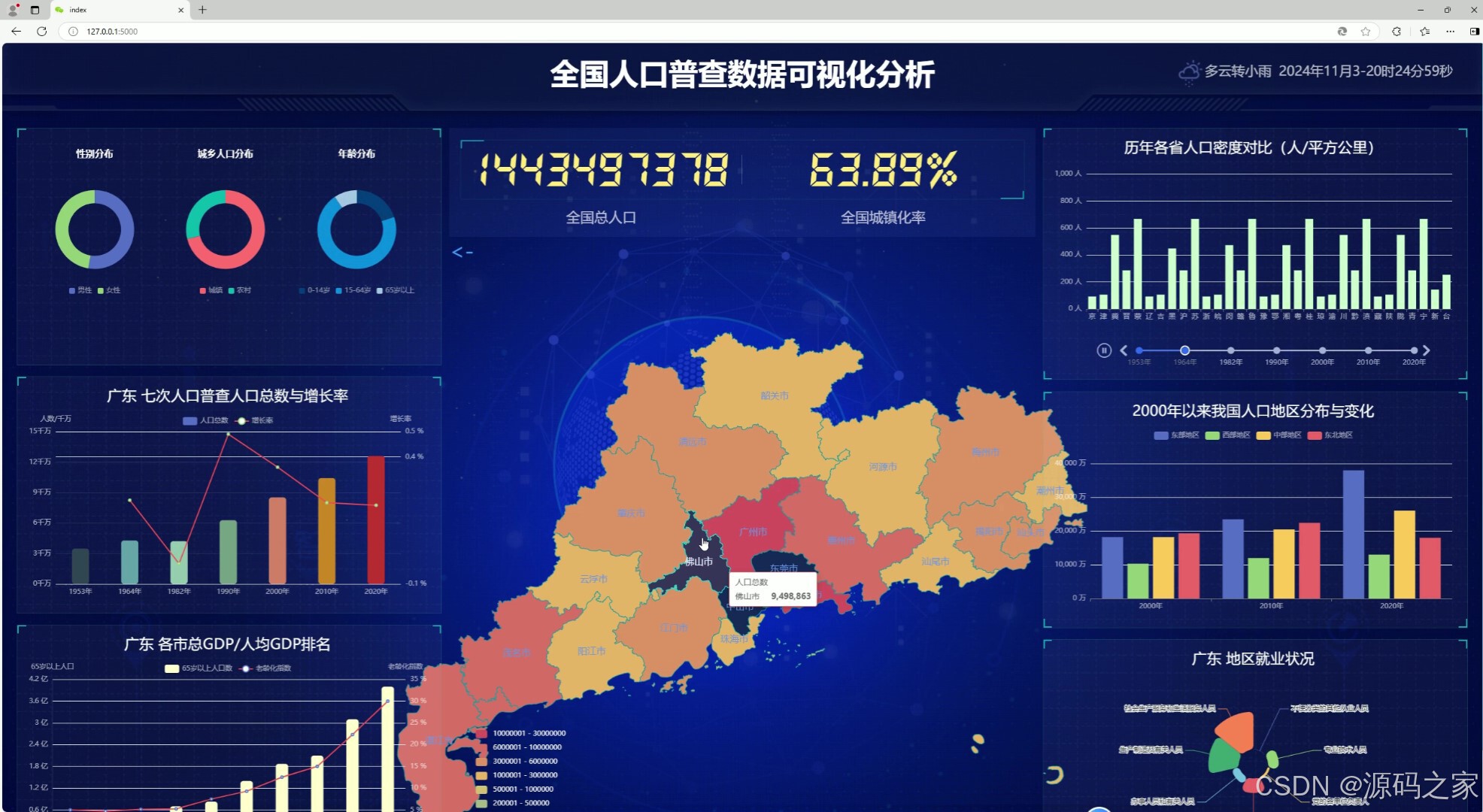Screen dimensions: 1483x812
Task: Click the favorites star in the address bar
Action: click(x=1365, y=32)
